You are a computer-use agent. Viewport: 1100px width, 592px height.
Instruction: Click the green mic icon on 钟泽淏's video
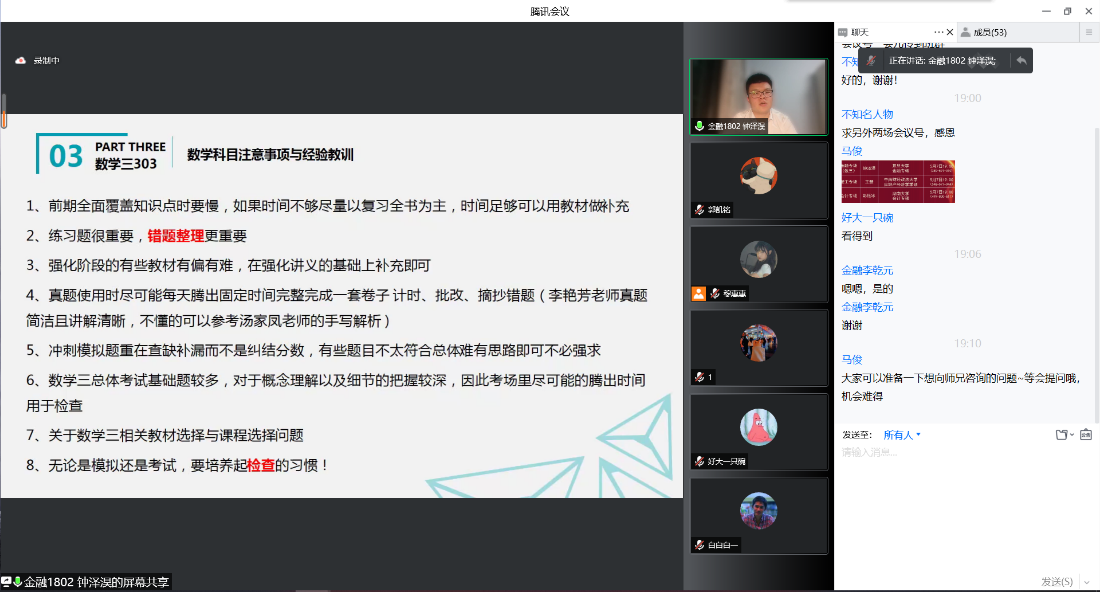(x=700, y=127)
